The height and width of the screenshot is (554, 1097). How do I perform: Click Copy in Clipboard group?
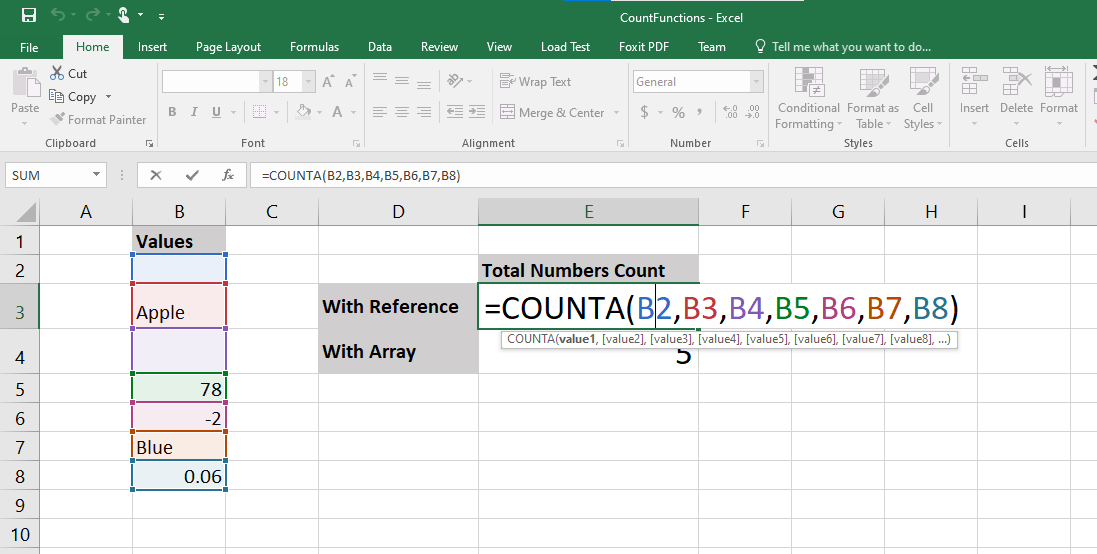73,97
